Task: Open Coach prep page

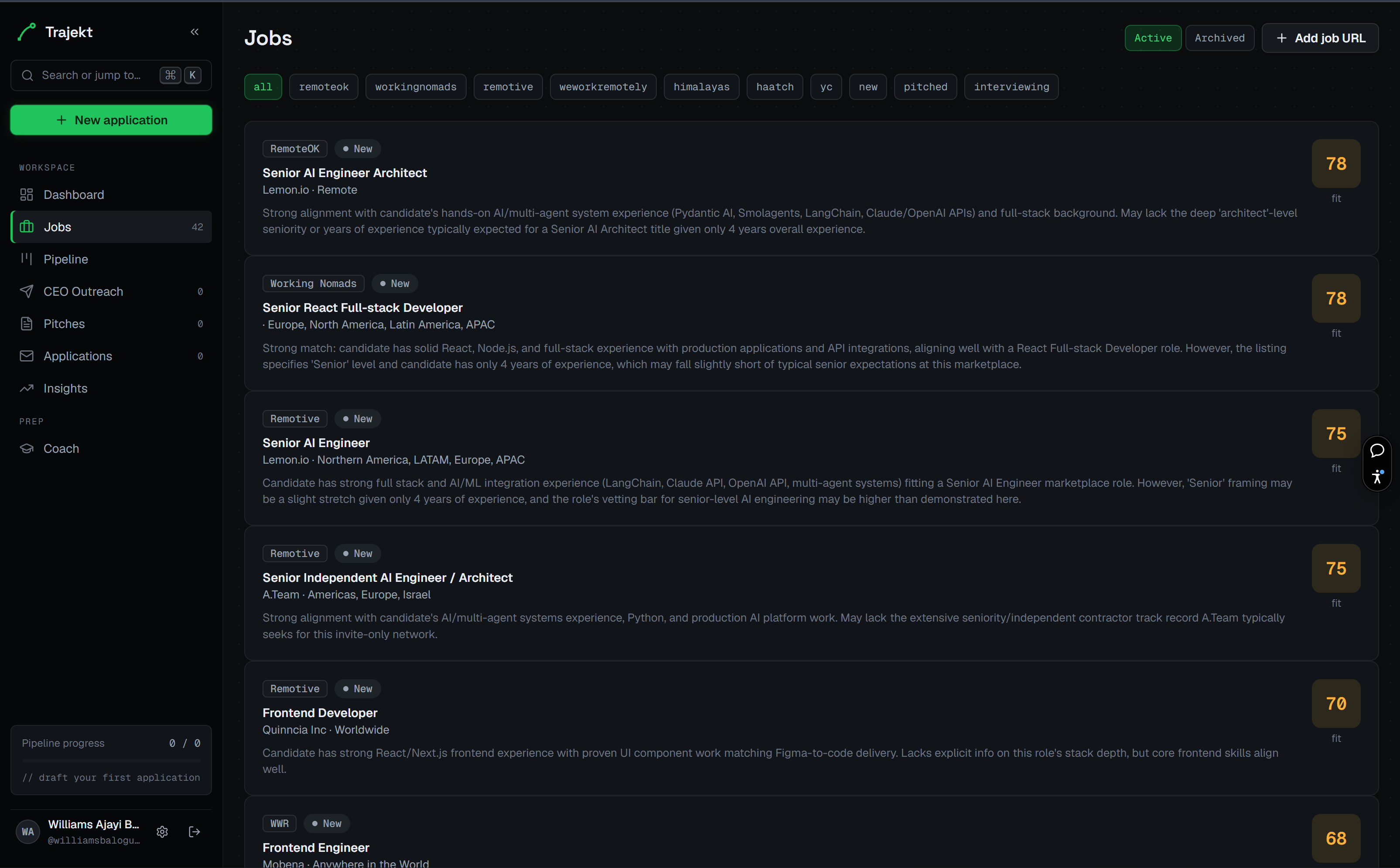Action: click(x=111, y=448)
